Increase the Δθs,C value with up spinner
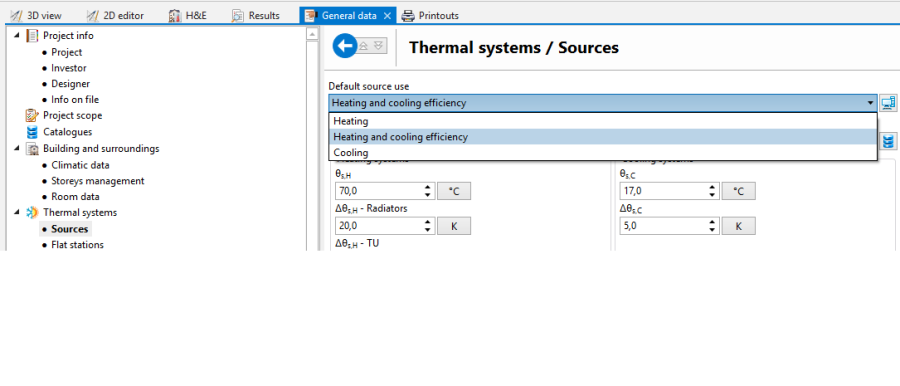Screen dimensions: 900x386 click(712, 222)
